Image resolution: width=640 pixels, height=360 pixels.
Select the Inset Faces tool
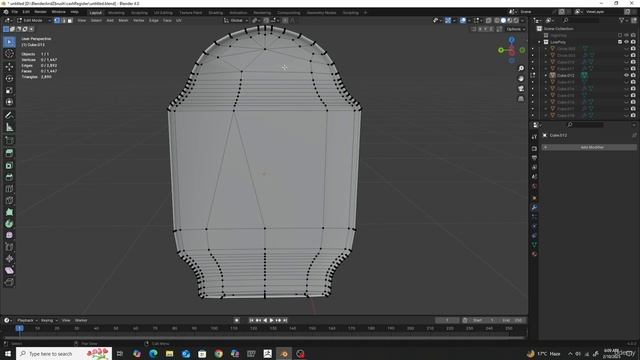coord(9,165)
